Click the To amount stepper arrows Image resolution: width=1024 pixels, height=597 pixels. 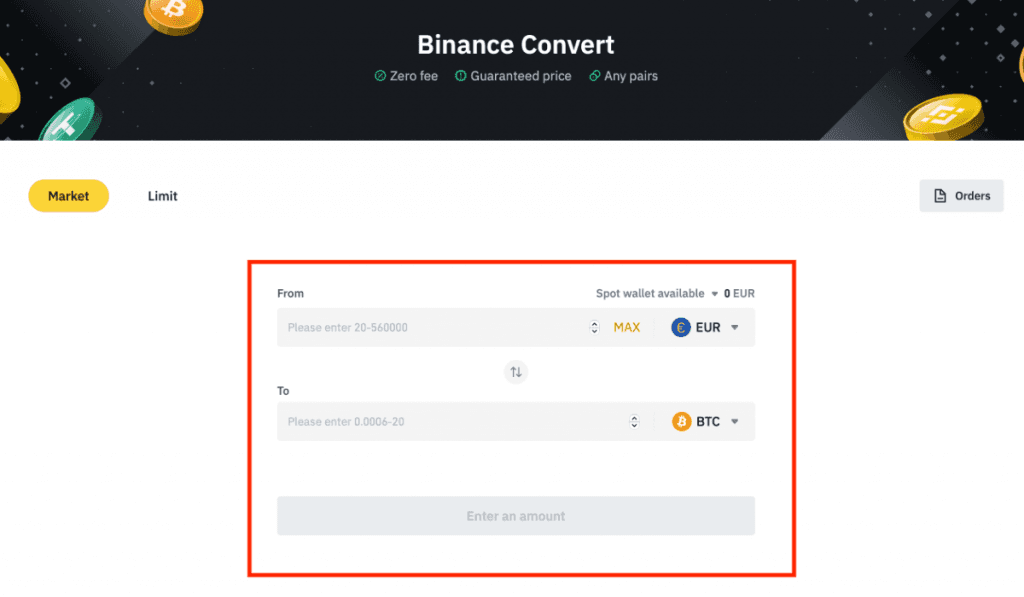pyautogui.click(x=634, y=422)
